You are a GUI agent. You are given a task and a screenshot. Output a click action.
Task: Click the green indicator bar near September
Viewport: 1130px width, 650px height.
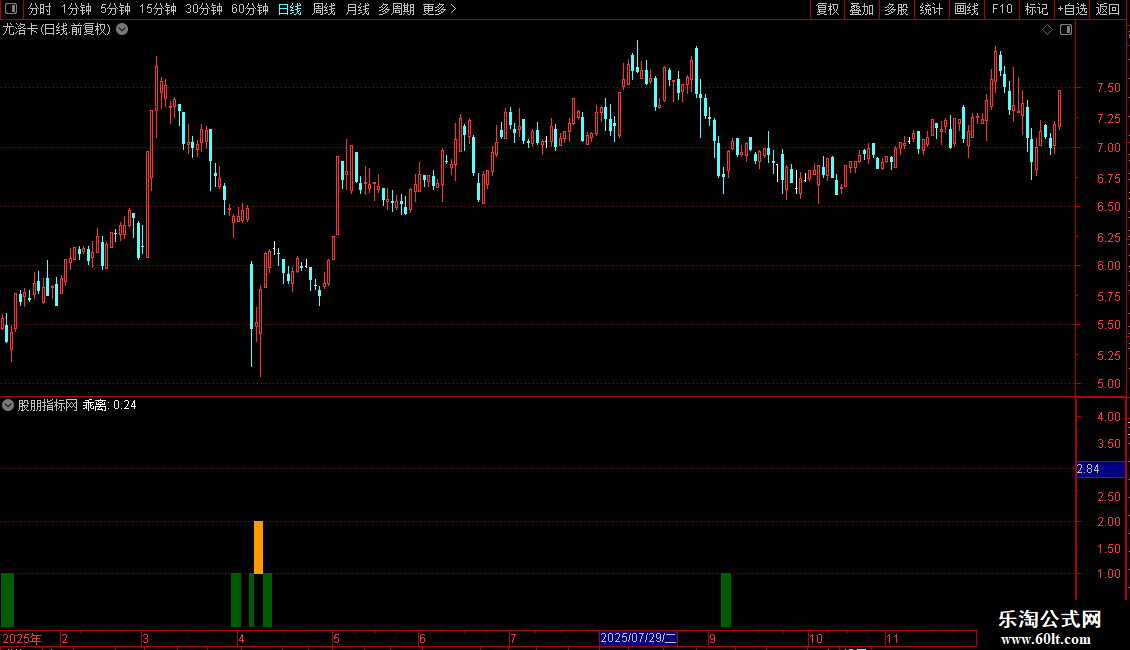[726, 600]
